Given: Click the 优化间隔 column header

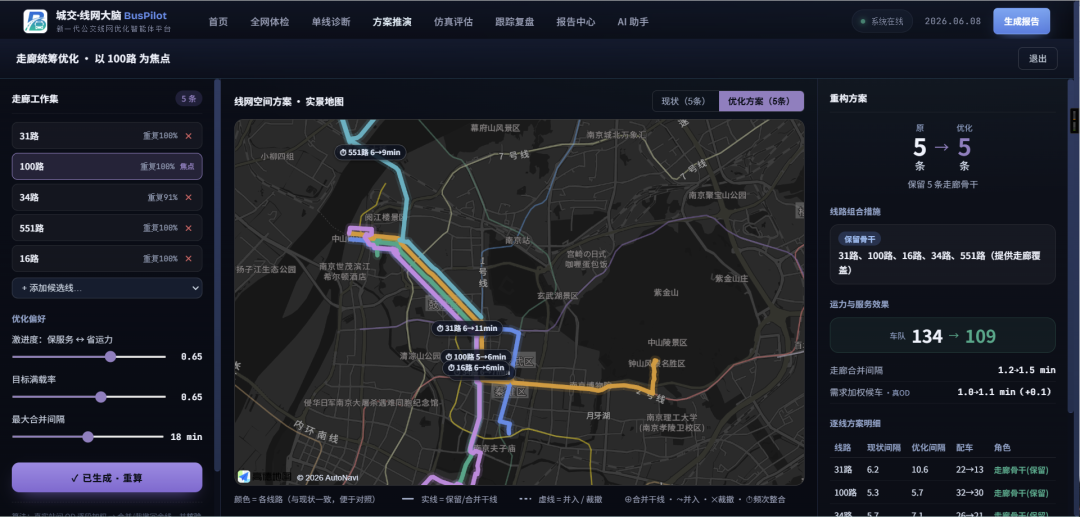Looking at the screenshot, I should 928,447.
